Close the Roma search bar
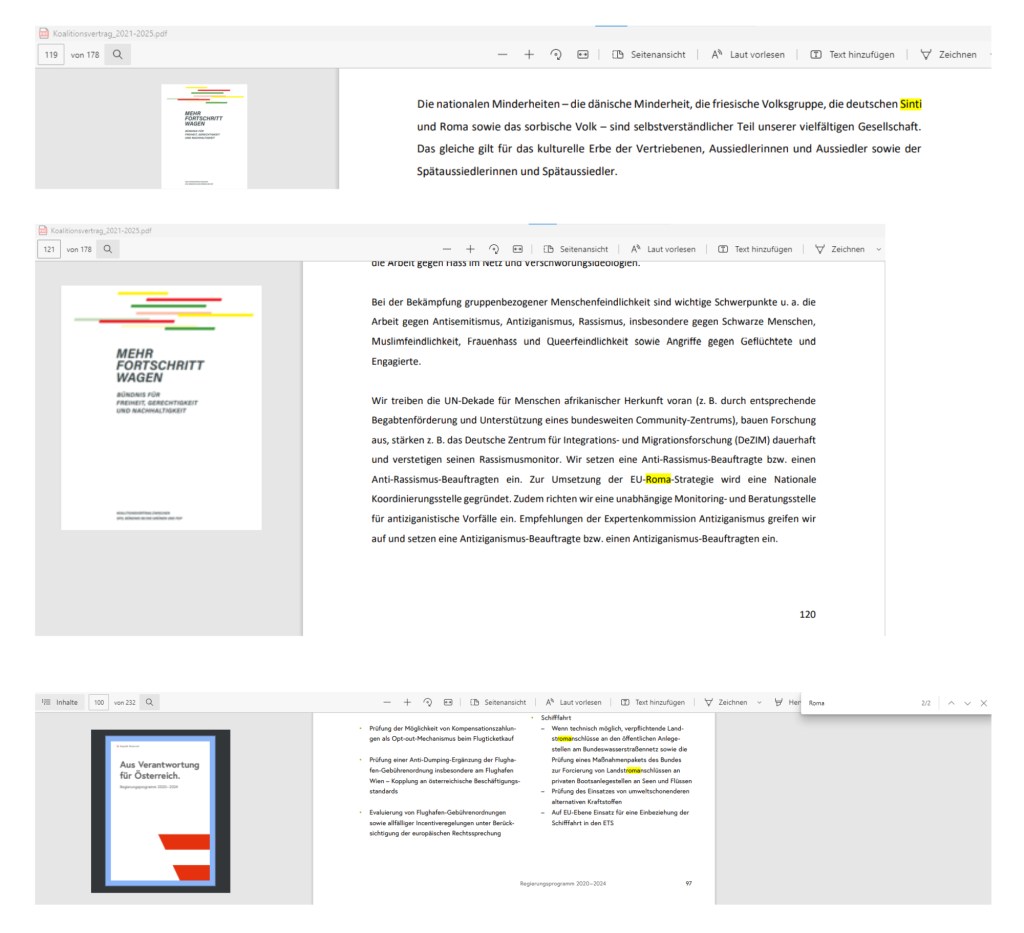 tap(983, 703)
